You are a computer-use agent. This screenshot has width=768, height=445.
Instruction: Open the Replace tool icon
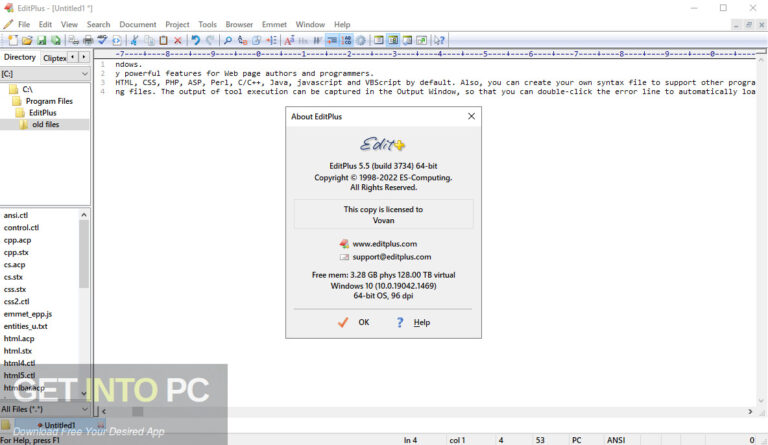click(242, 40)
